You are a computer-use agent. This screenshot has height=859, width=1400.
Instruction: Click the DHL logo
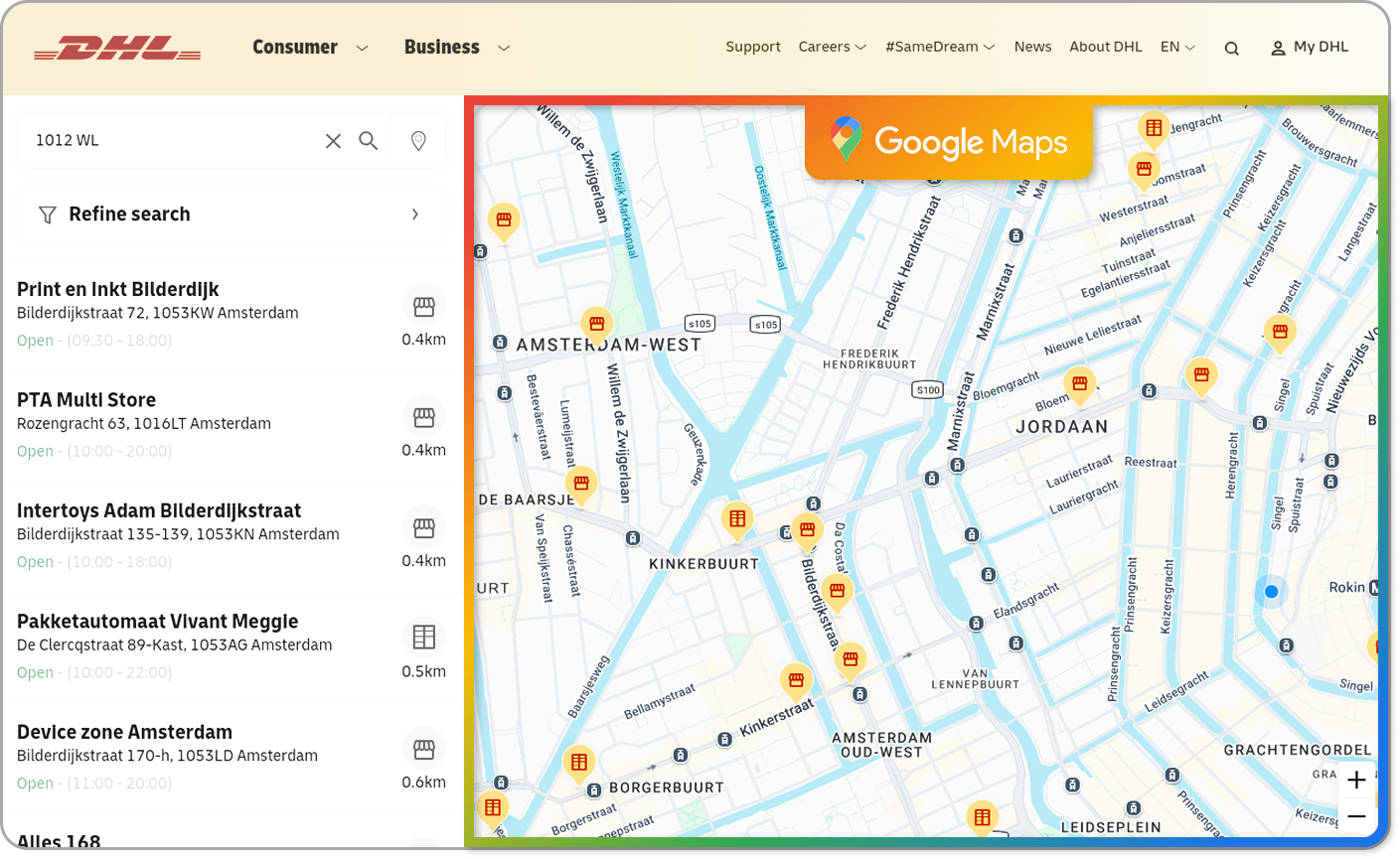click(x=117, y=48)
